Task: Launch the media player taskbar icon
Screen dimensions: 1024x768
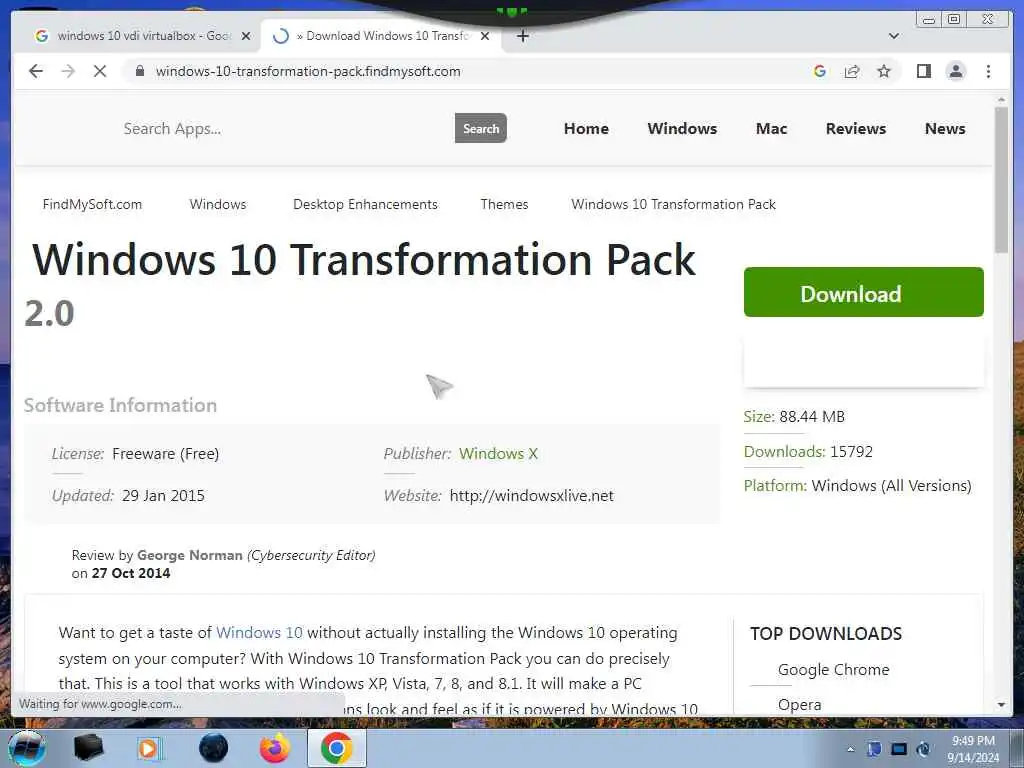Action: coord(149,748)
